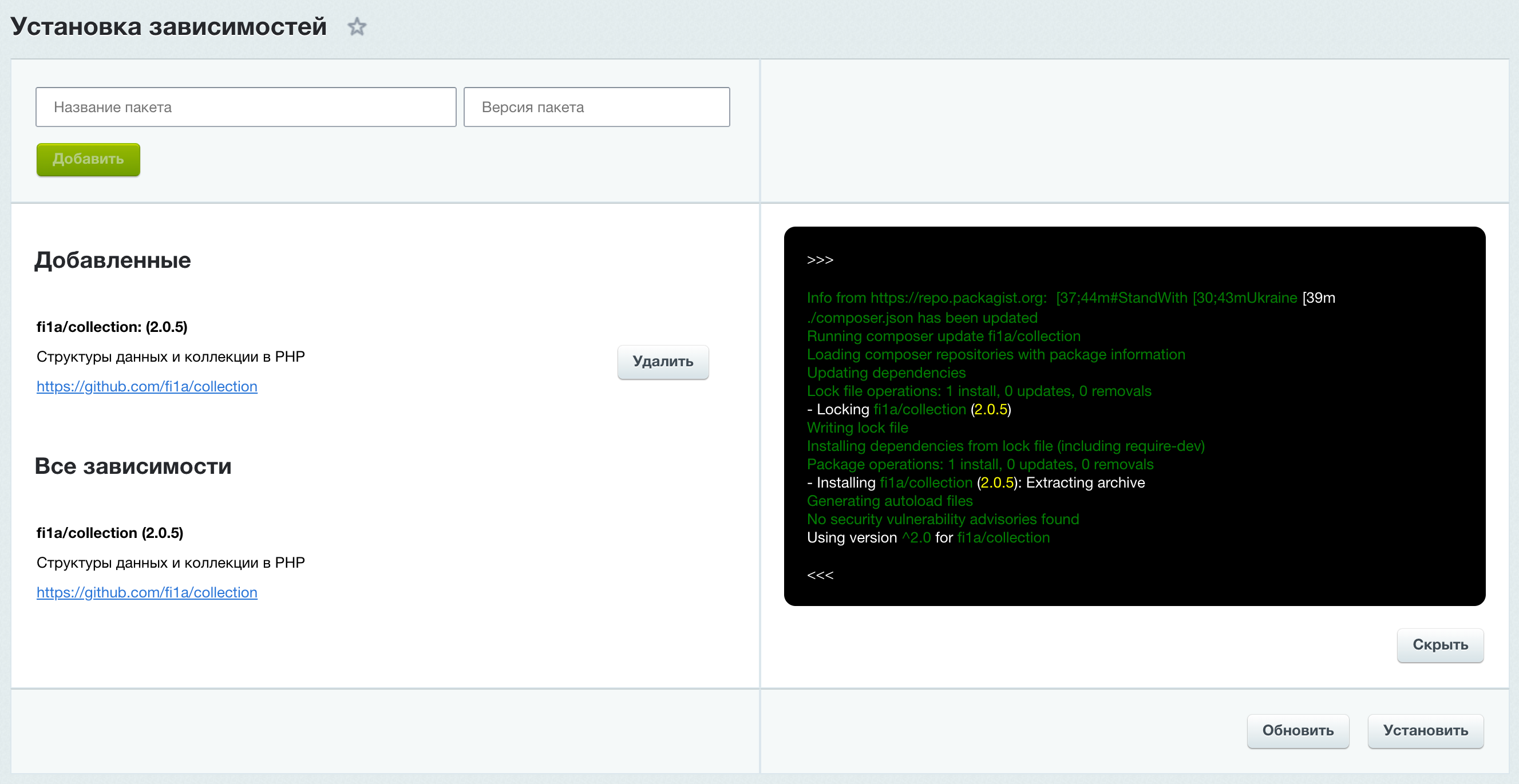Hide the console with Скрыть button
This screenshot has width=1519, height=784.
[x=1439, y=644]
